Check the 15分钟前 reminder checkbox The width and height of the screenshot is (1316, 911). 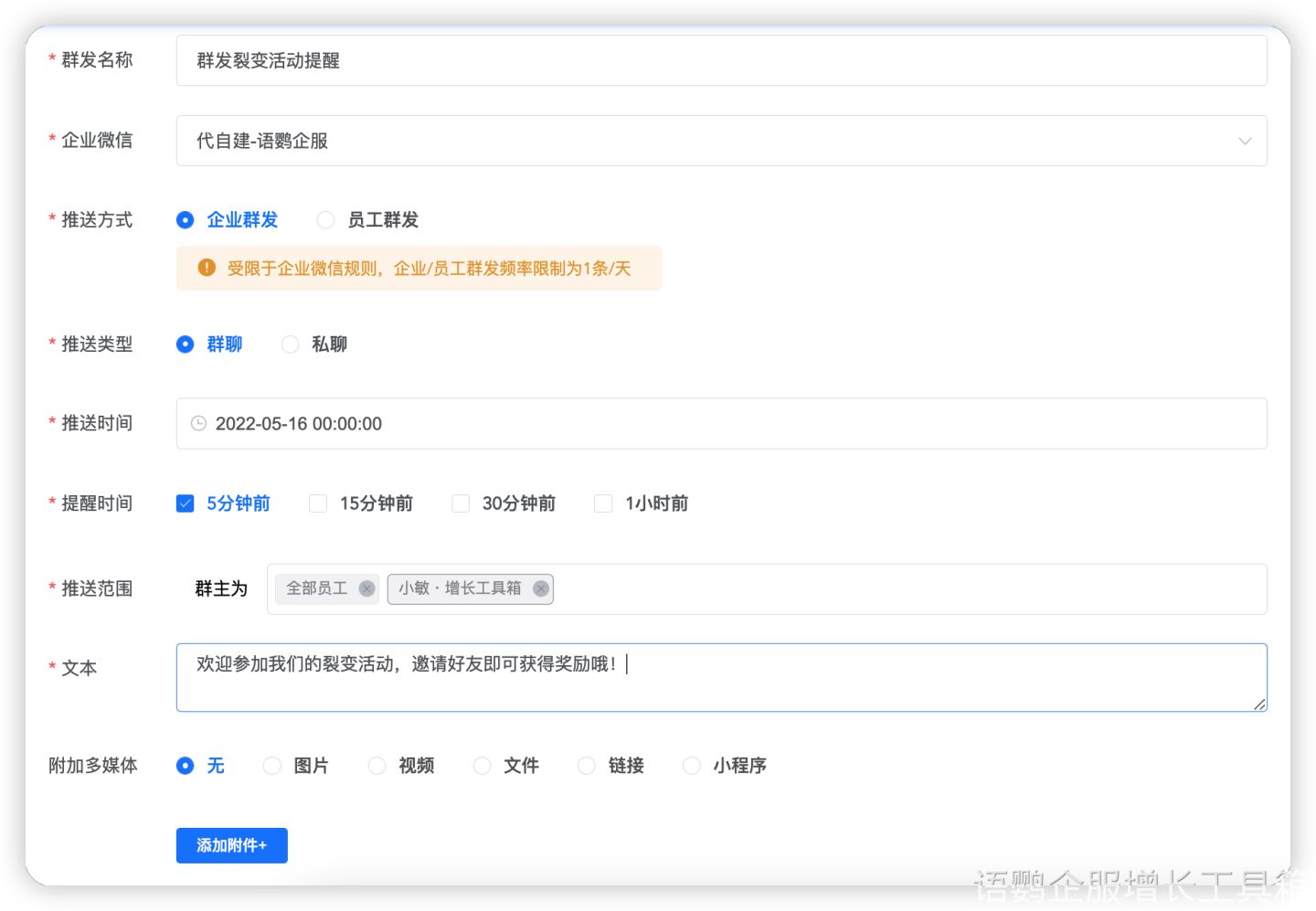(318, 503)
